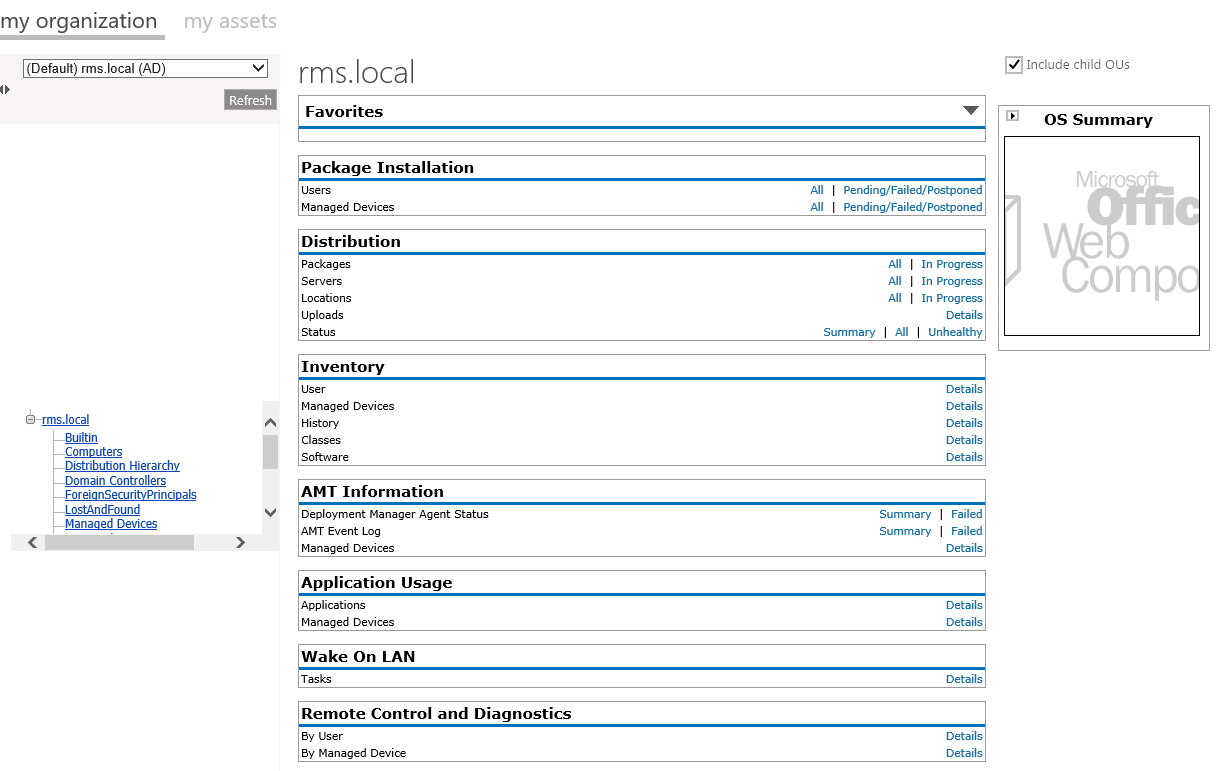Click the tree's vertical scrollbar thumb
Screen dimensions: 1226x771
pos(270,452)
